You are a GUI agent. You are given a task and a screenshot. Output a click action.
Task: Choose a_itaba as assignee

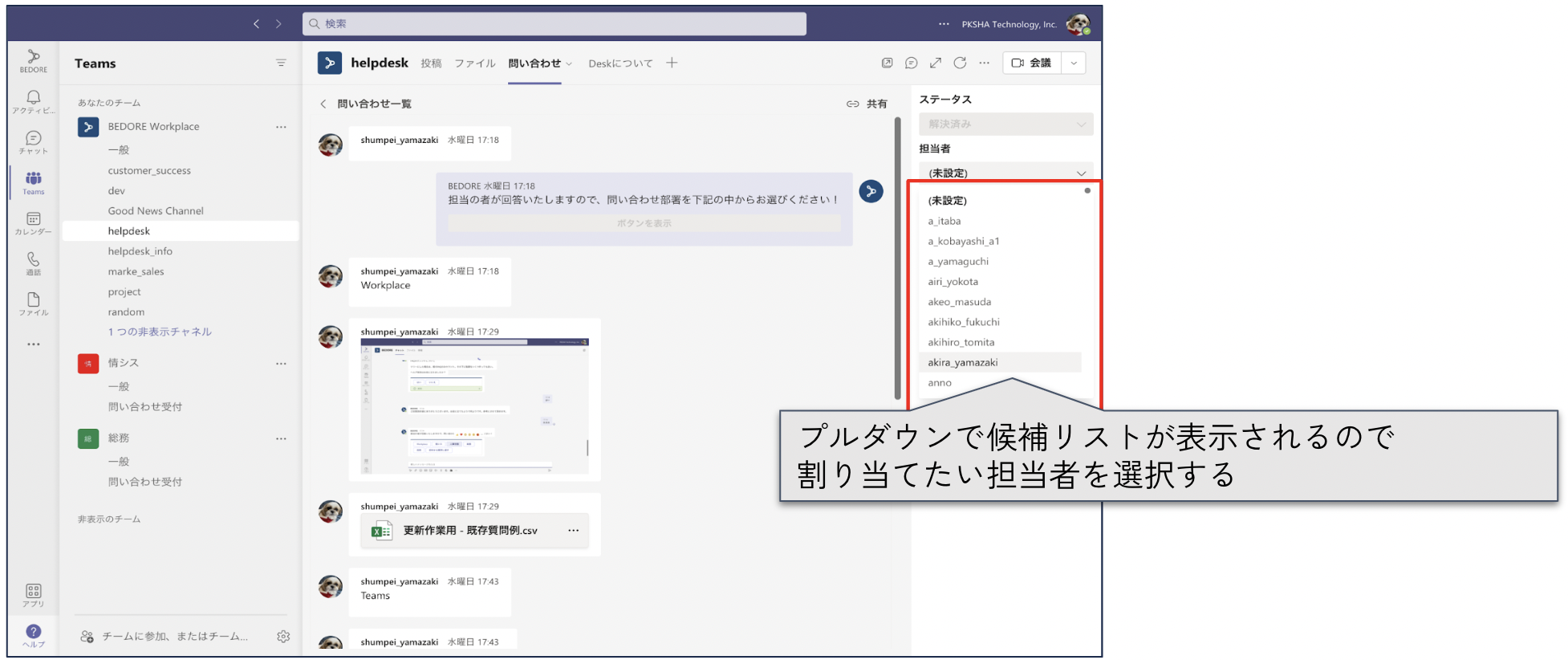944,221
